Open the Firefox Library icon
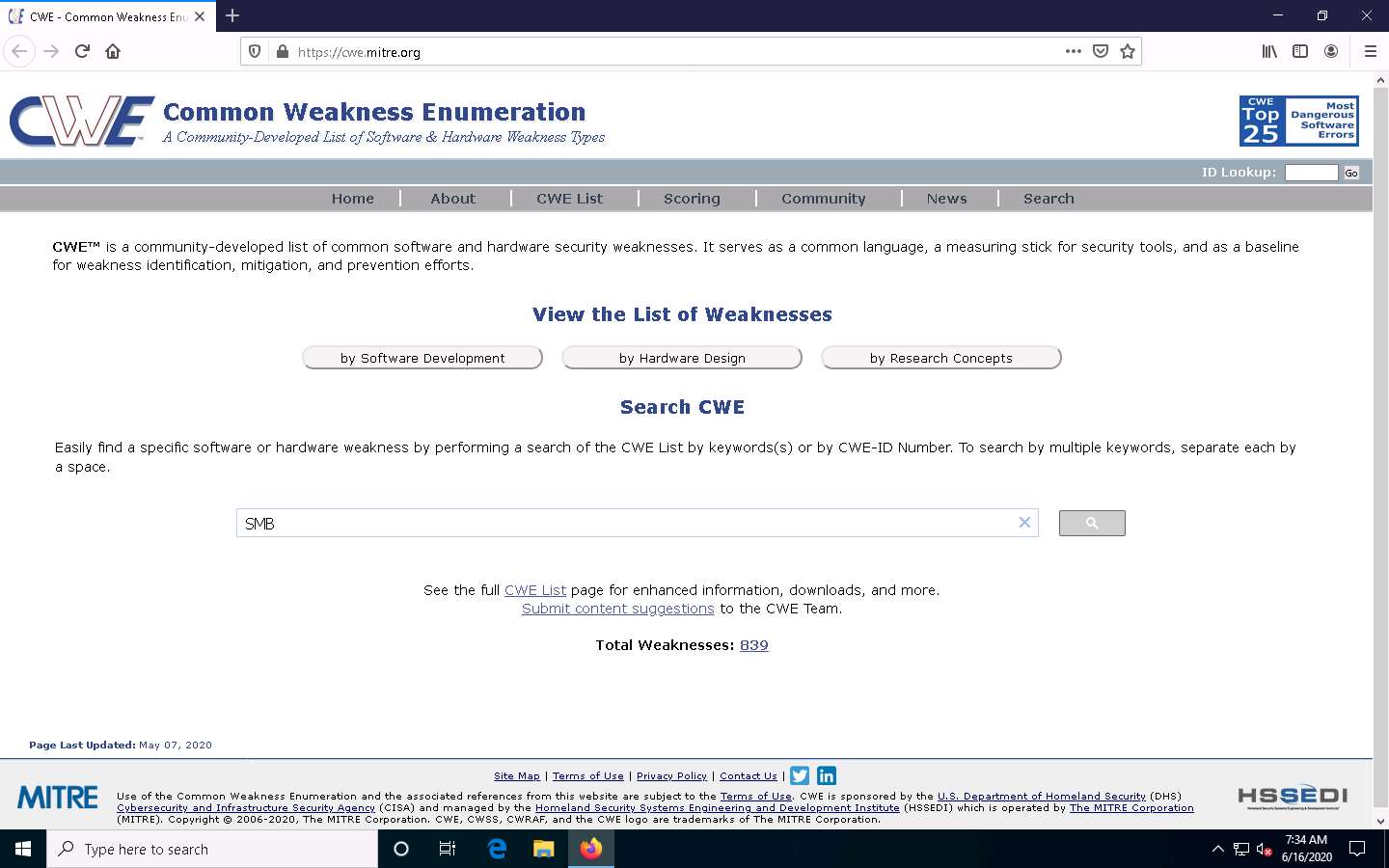1389x868 pixels. click(x=1269, y=51)
